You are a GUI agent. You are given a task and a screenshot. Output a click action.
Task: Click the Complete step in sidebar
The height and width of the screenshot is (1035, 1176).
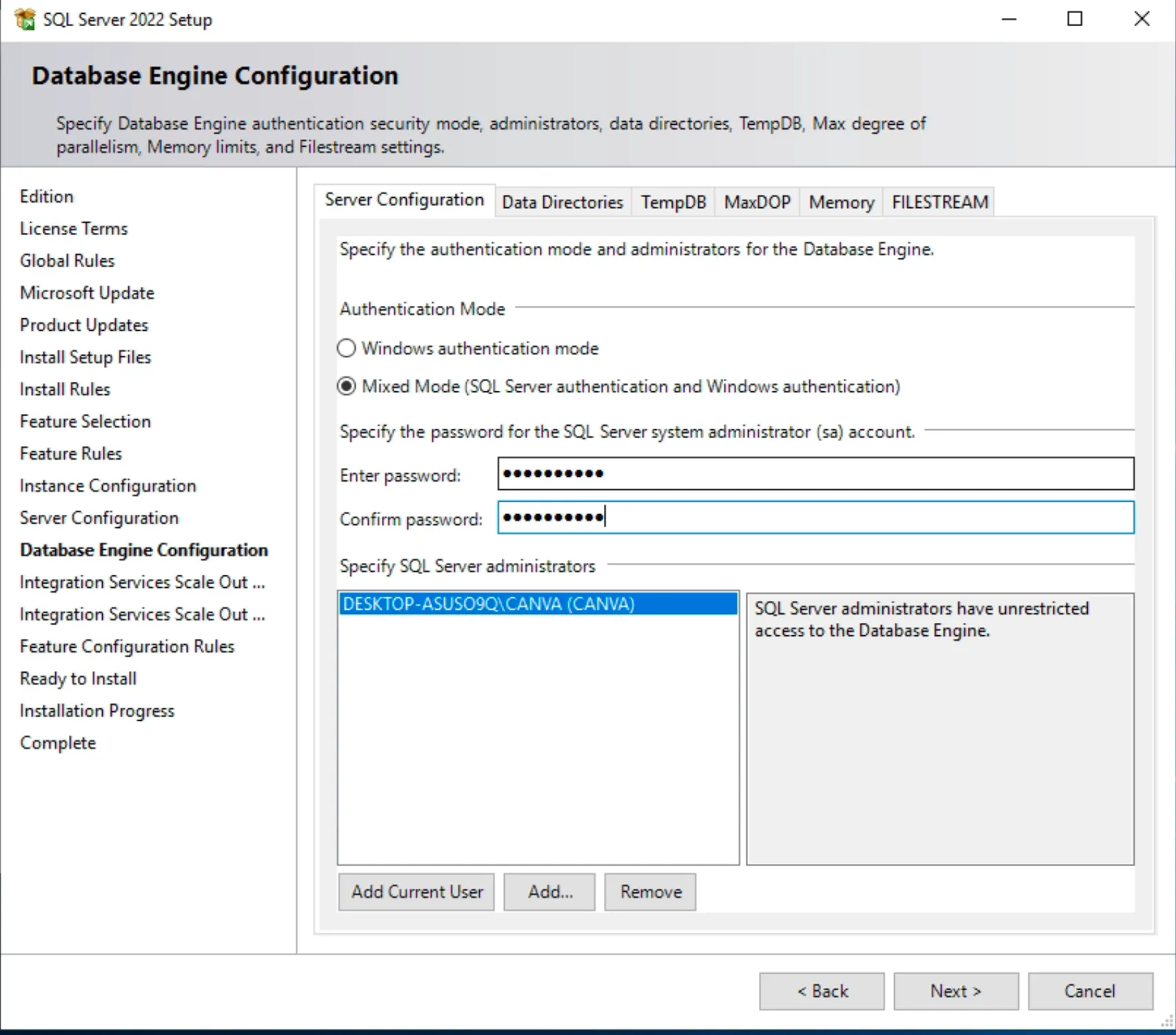pos(58,743)
